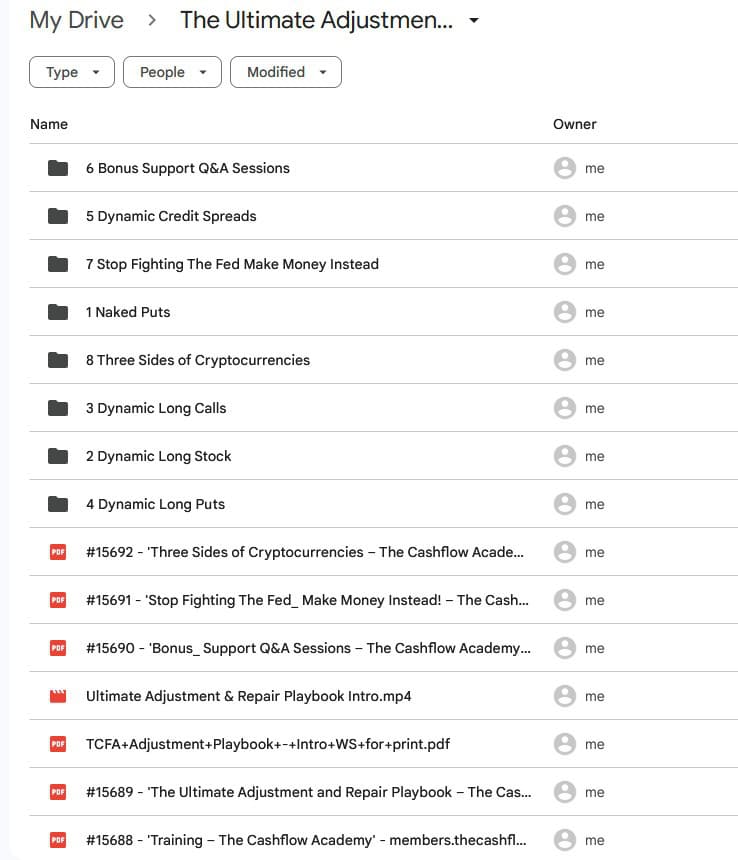This screenshot has height=860, width=738.
Task: Select 7 Stop Fighting The Fed folder
Action: tap(232, 264)
